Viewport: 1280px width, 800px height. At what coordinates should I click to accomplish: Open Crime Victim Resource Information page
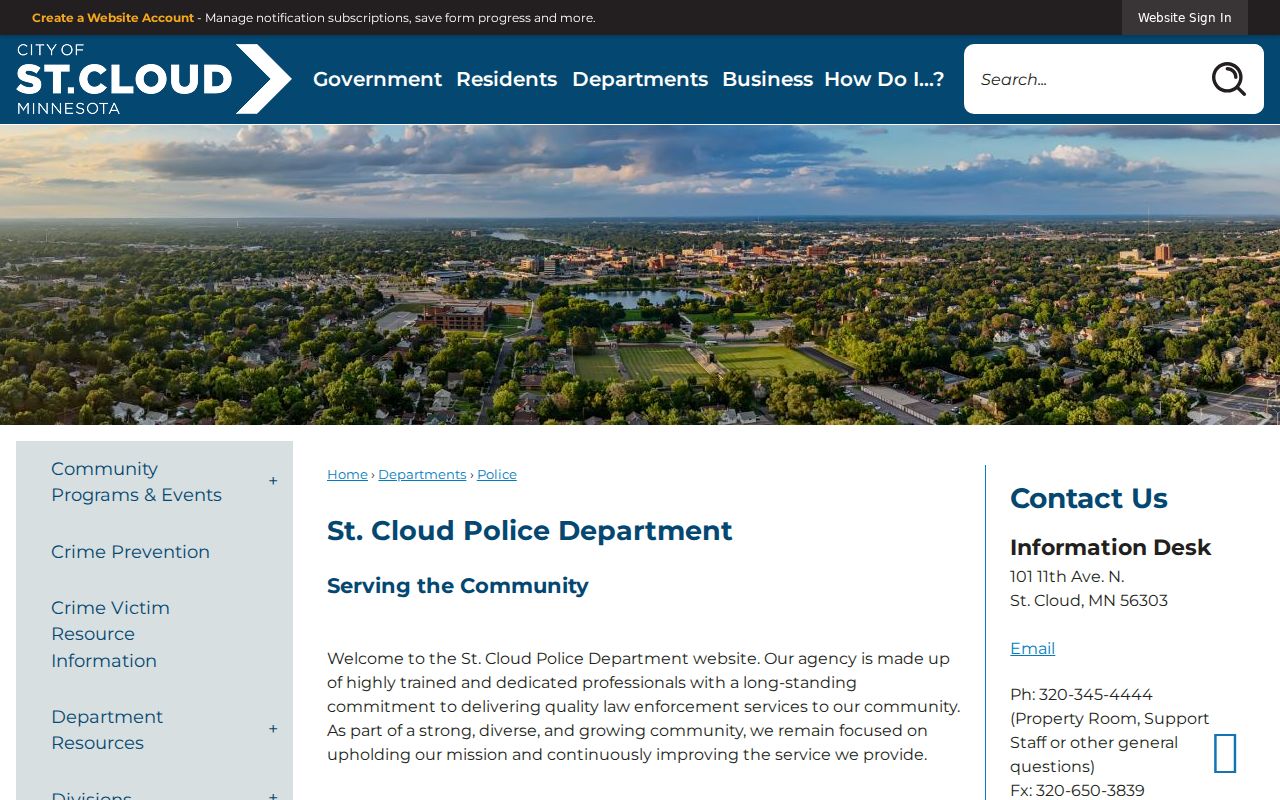(x=111, y=634)
